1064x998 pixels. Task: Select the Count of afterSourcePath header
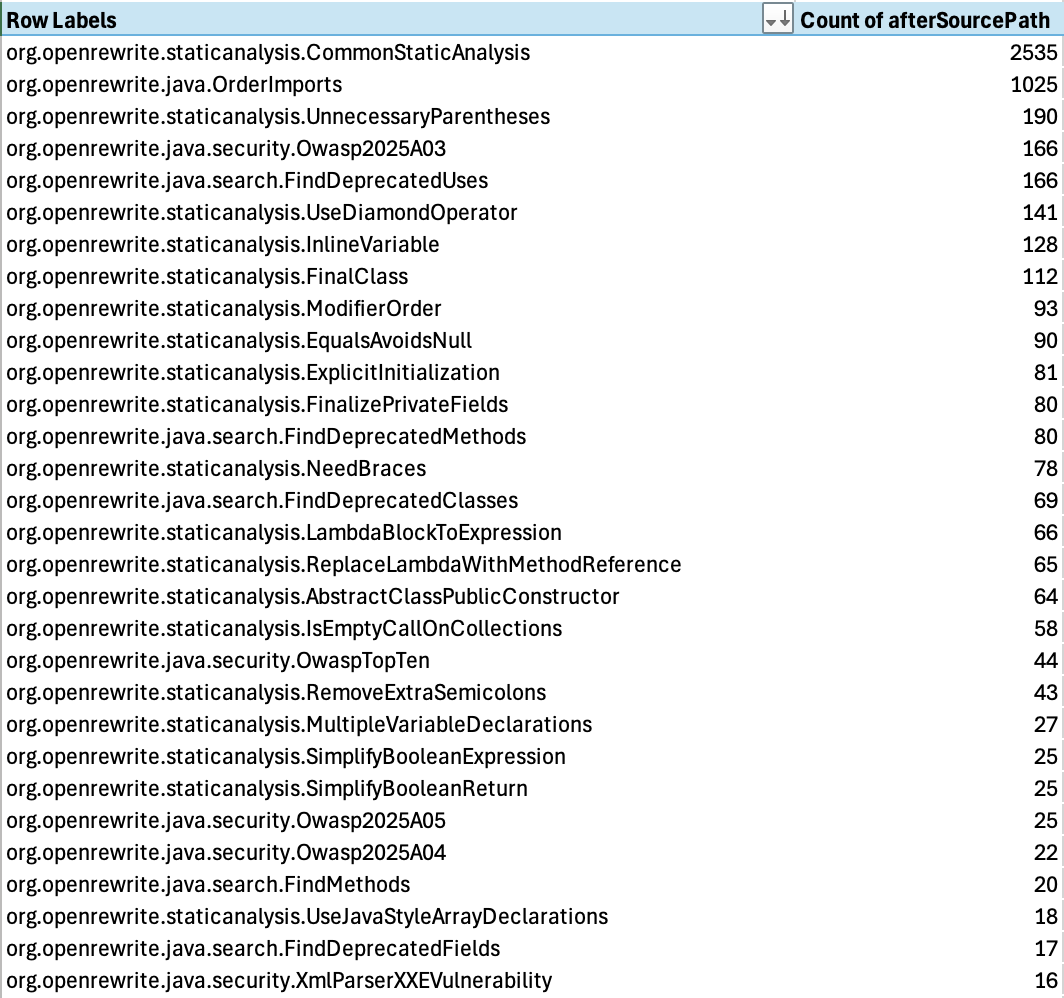coord(925,20)
